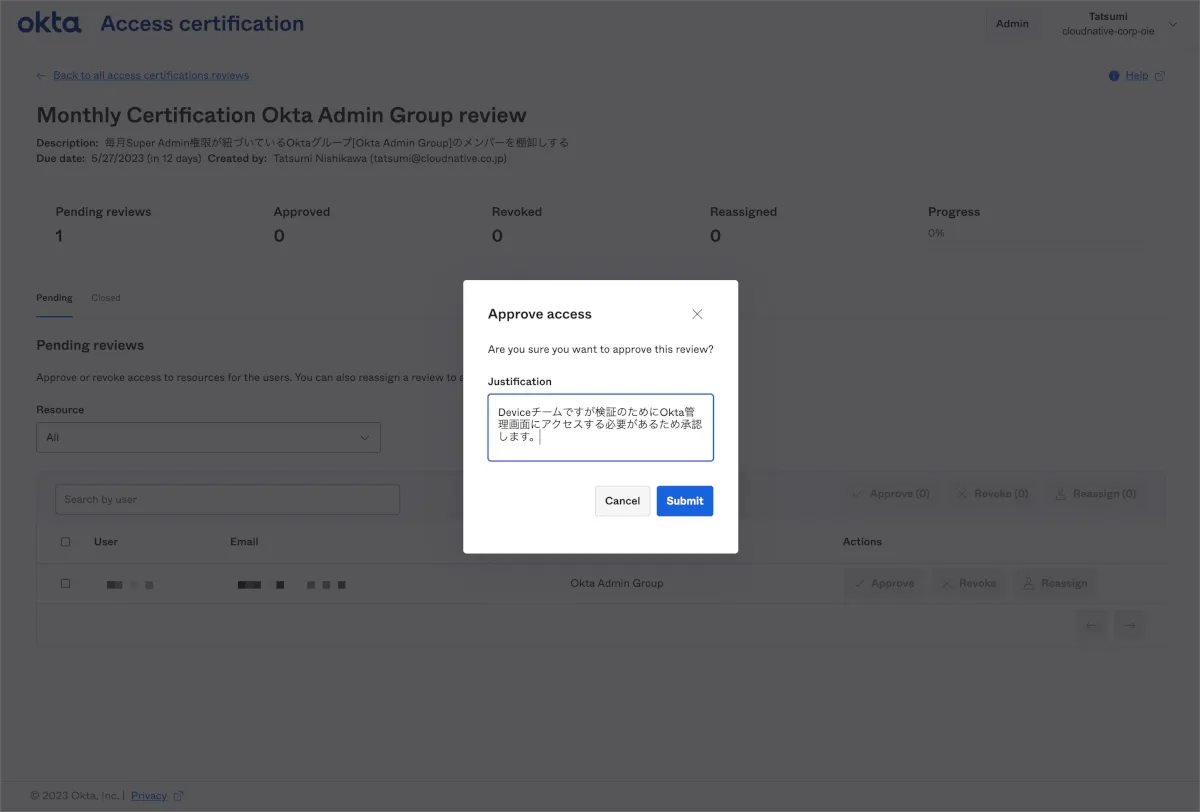This screenshot has width=1200, height=812.
Task: Toggle the select-all users checkbox in header
Action: point(66,542)
